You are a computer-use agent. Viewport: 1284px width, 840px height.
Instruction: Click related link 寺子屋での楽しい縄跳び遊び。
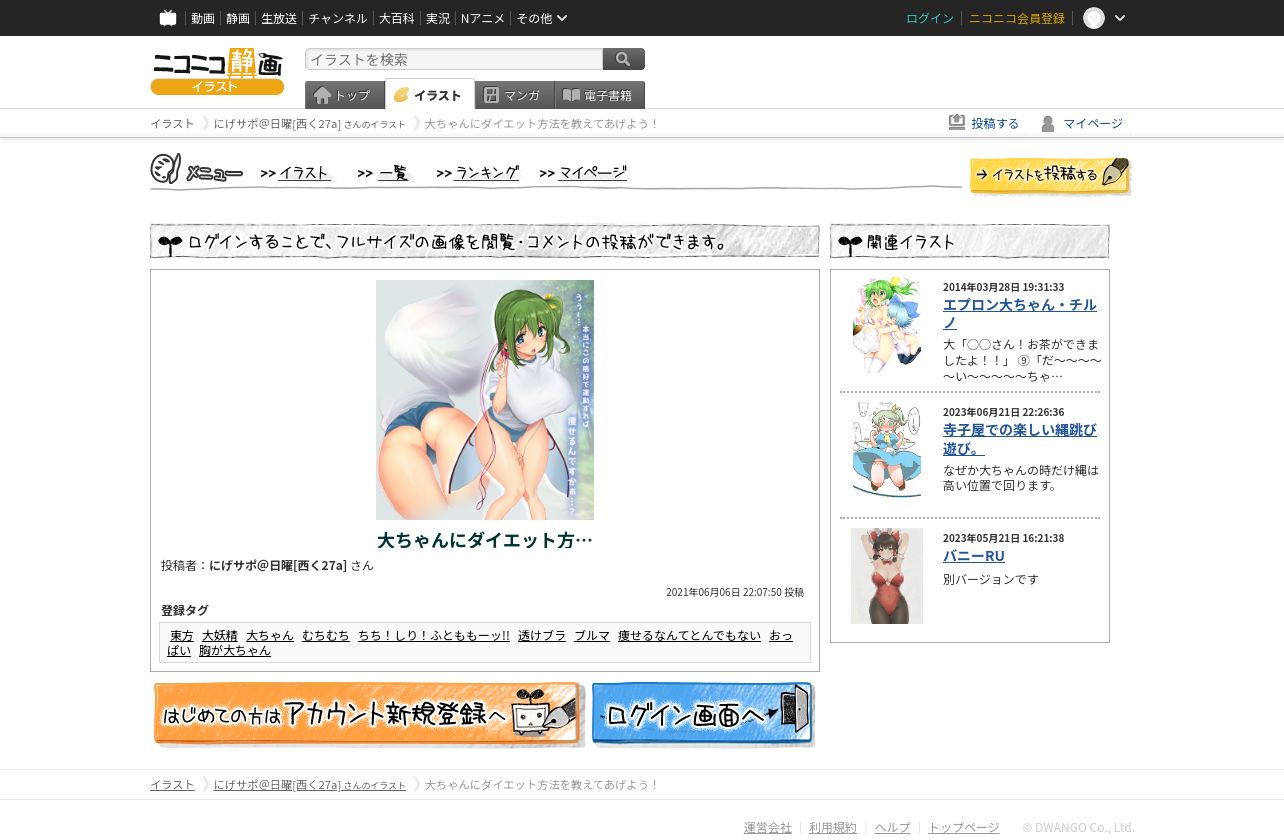click(x=1020, y=439)
